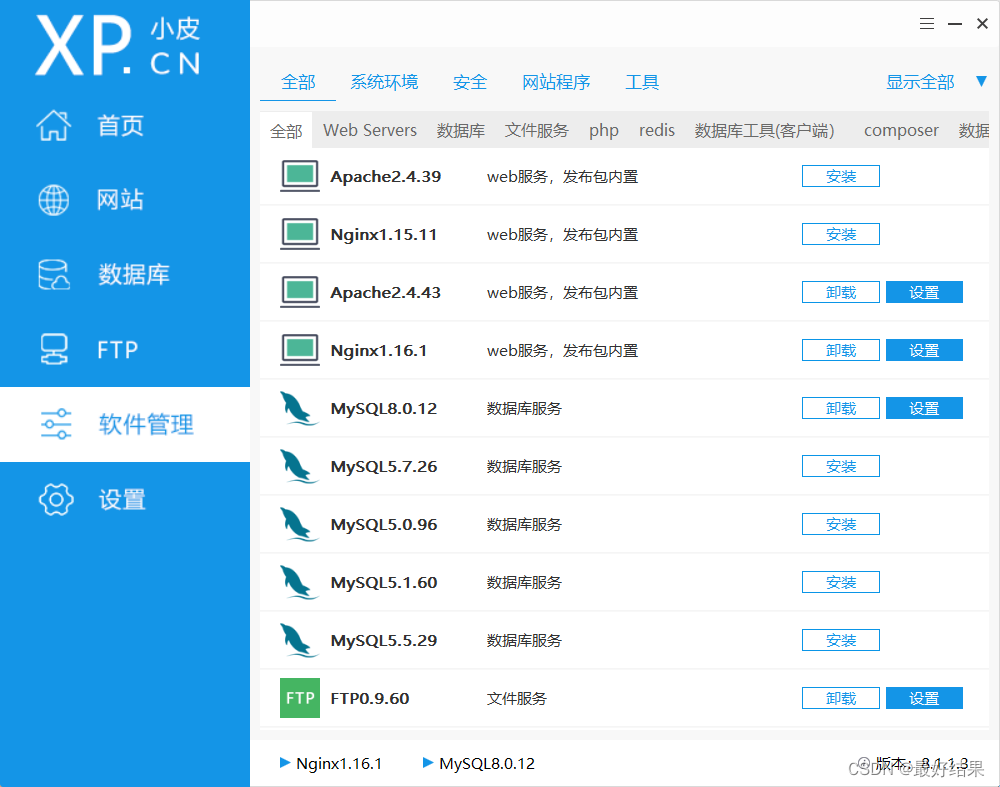Uninstall FTP0.9.60 via 卸载
Screen dimensions: 1000x787
click(841, 698)
